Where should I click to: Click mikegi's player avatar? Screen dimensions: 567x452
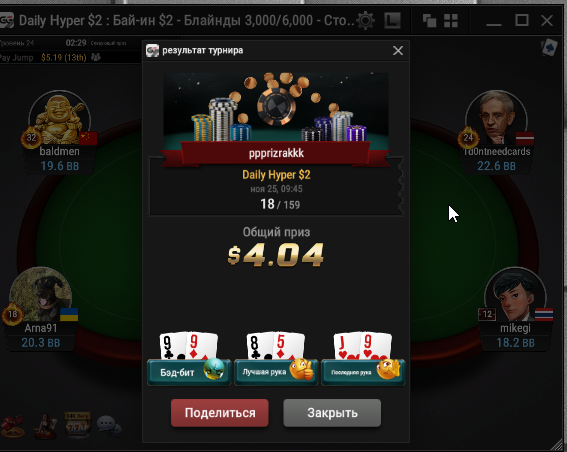[x=515, y=295]
